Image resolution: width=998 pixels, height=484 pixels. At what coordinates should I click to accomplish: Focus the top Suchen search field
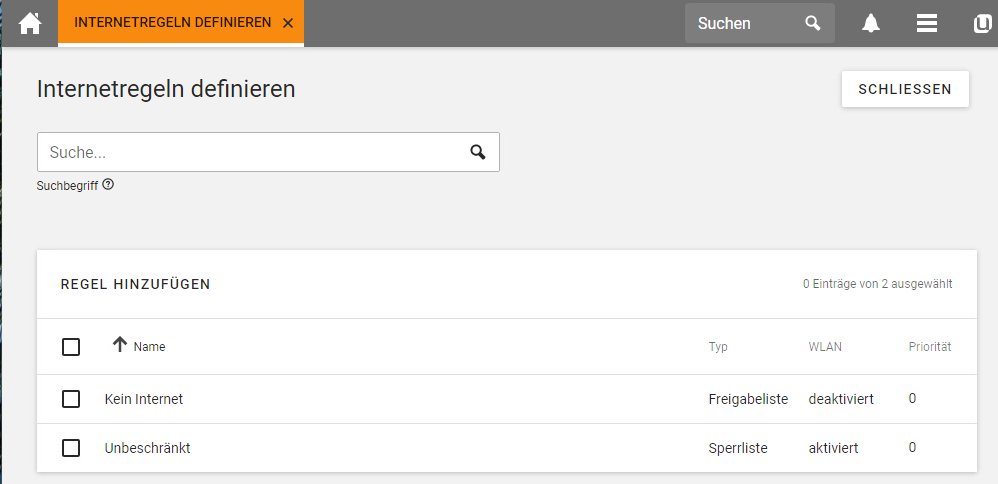click(745, 24)
